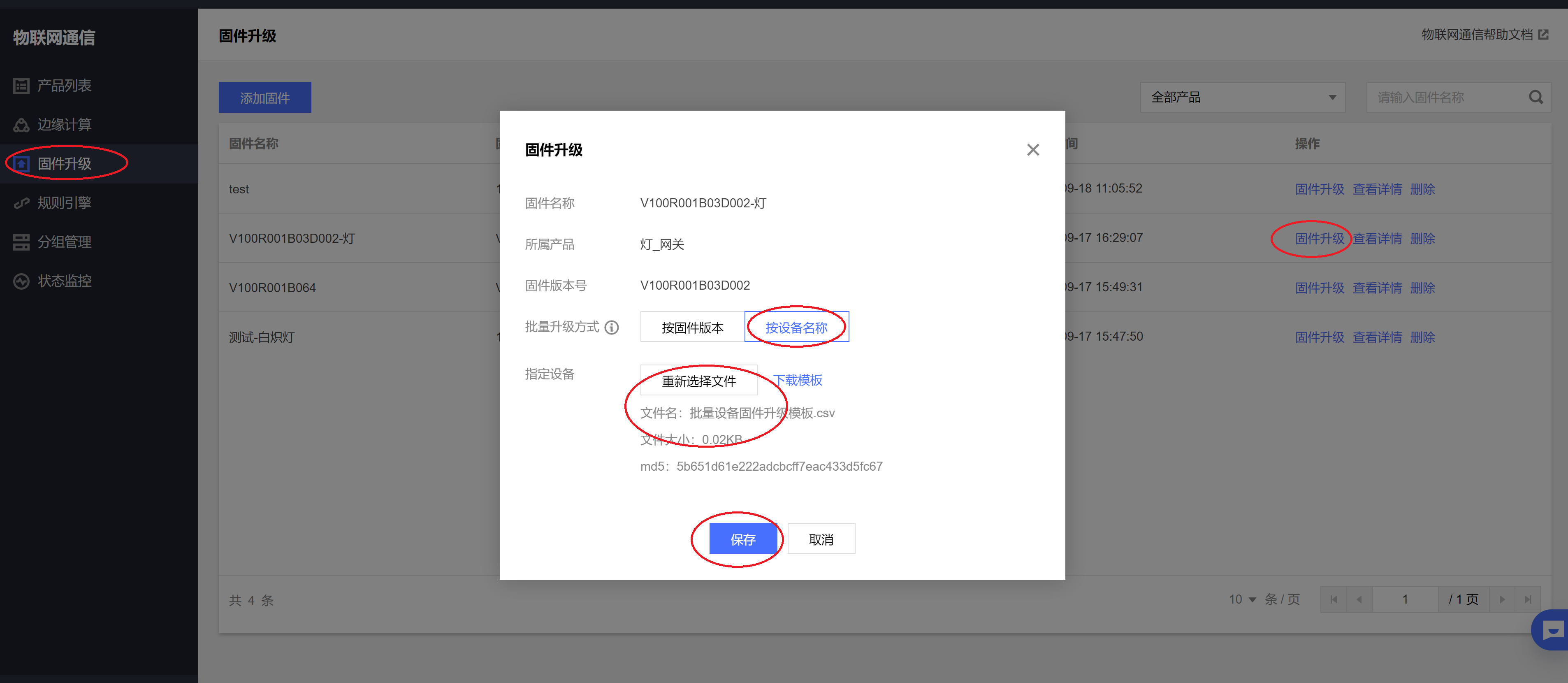Click the info icon beside 批量升级方式
Viewport: 1568px width, 683px height.
[x=612, y=328]
